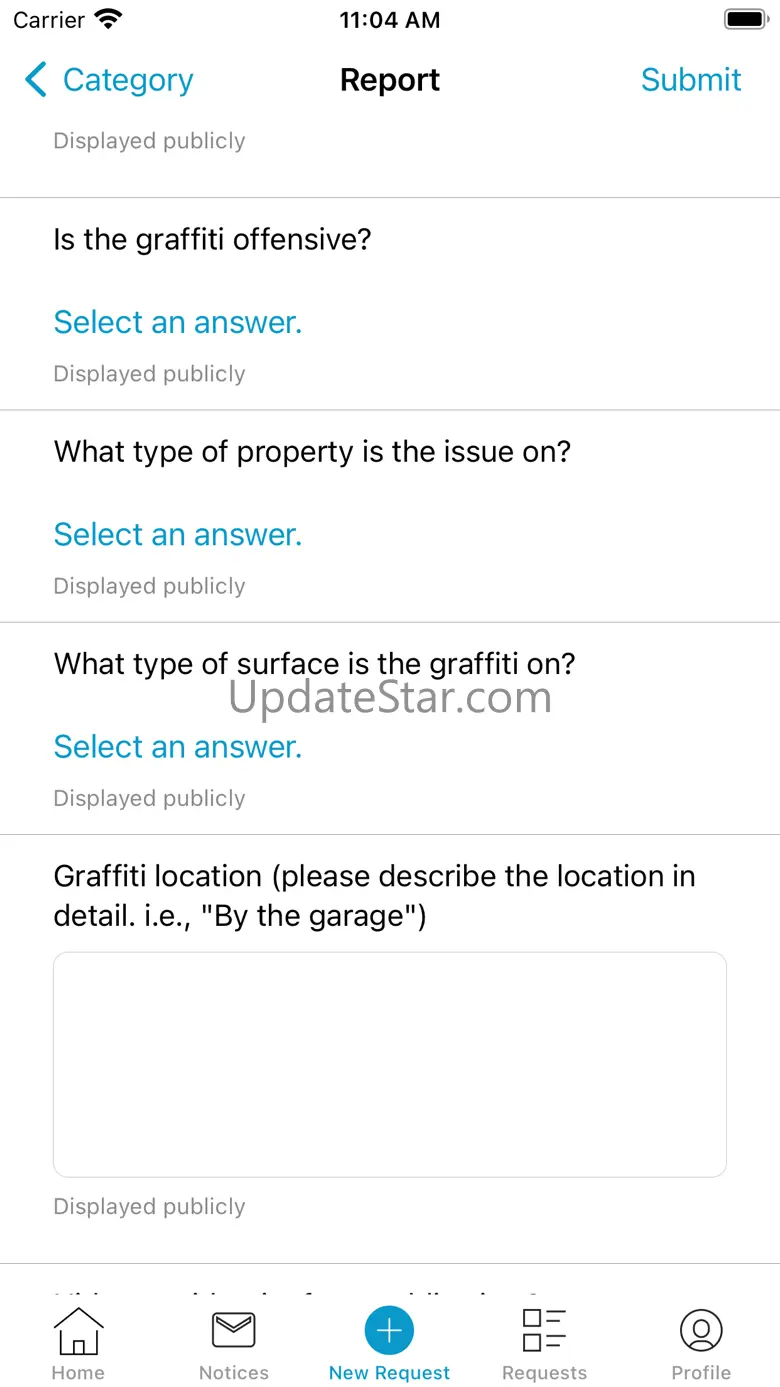Viewport: 780px width, 1387px height.
Task: Switch to the Requests tab label
Action: click(544, 1373)
